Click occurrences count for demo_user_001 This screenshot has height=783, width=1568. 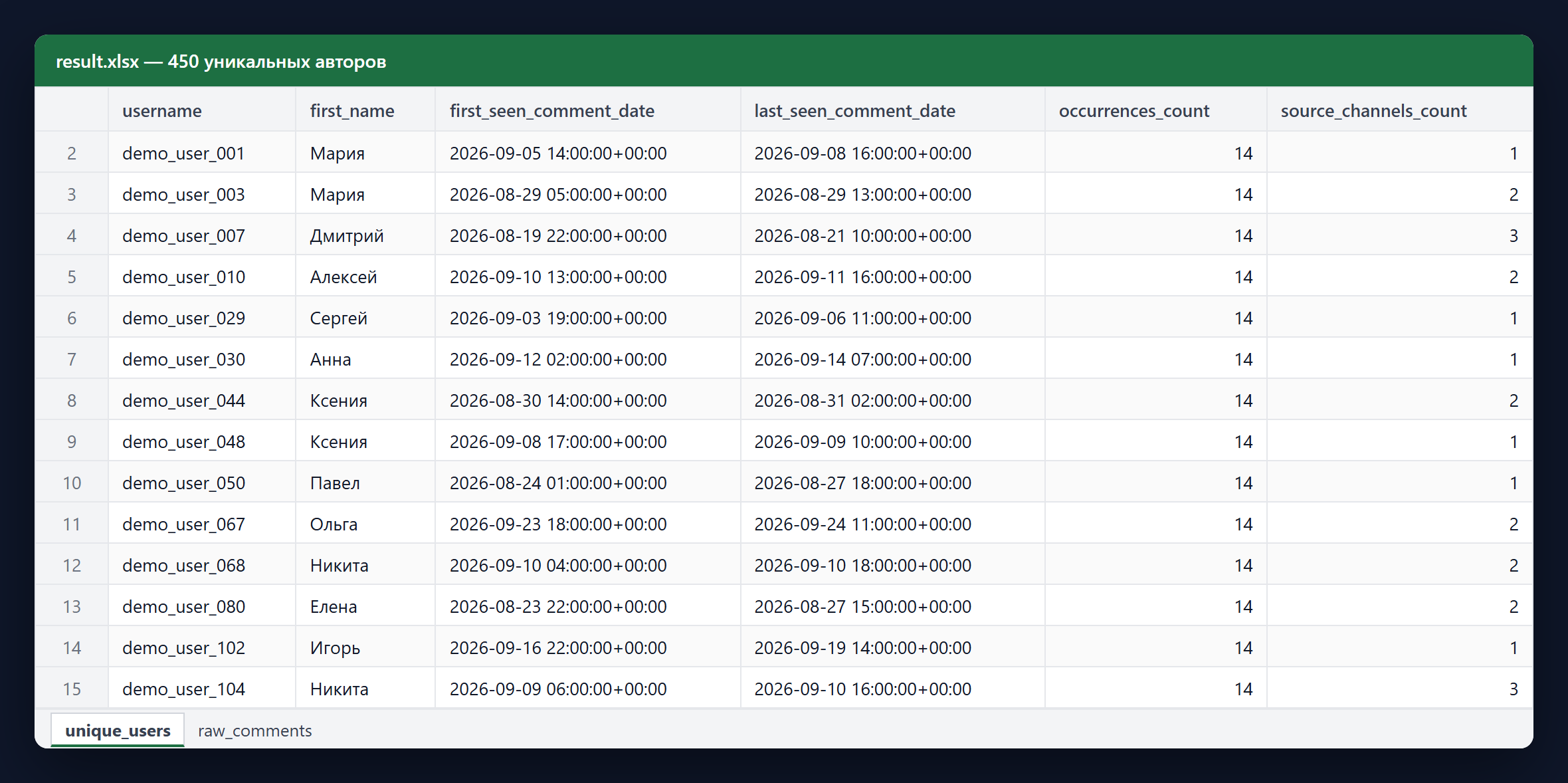pyautogui.click(x=1155, y=153)
